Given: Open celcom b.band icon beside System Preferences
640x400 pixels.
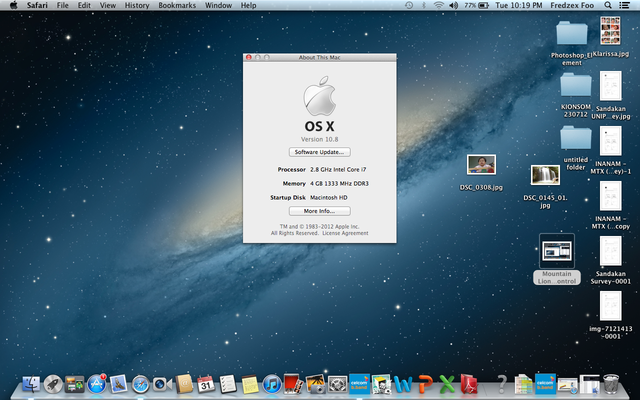Looking at the screenshot, I should (x=360, y=384).
